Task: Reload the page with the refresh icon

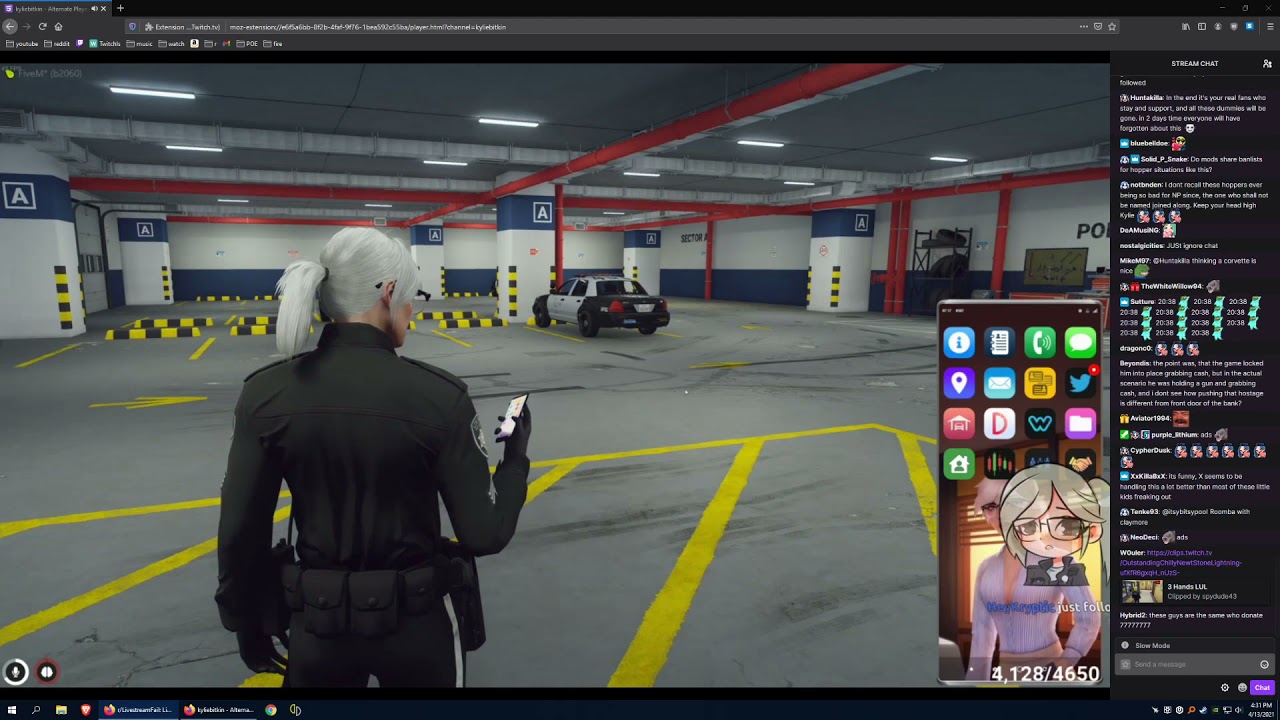Action: (x=42, y=27)
